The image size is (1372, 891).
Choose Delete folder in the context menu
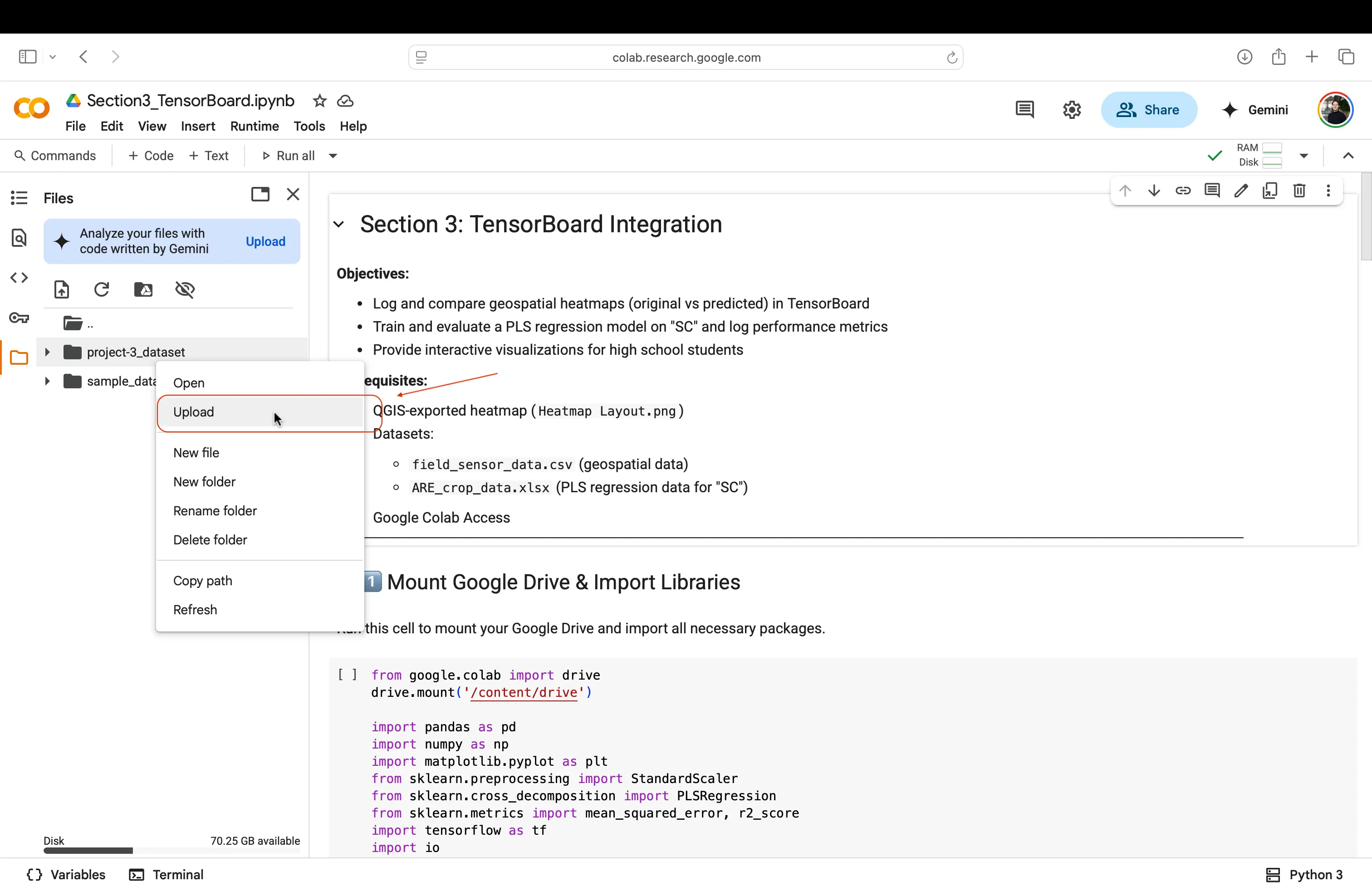[260, 539]
